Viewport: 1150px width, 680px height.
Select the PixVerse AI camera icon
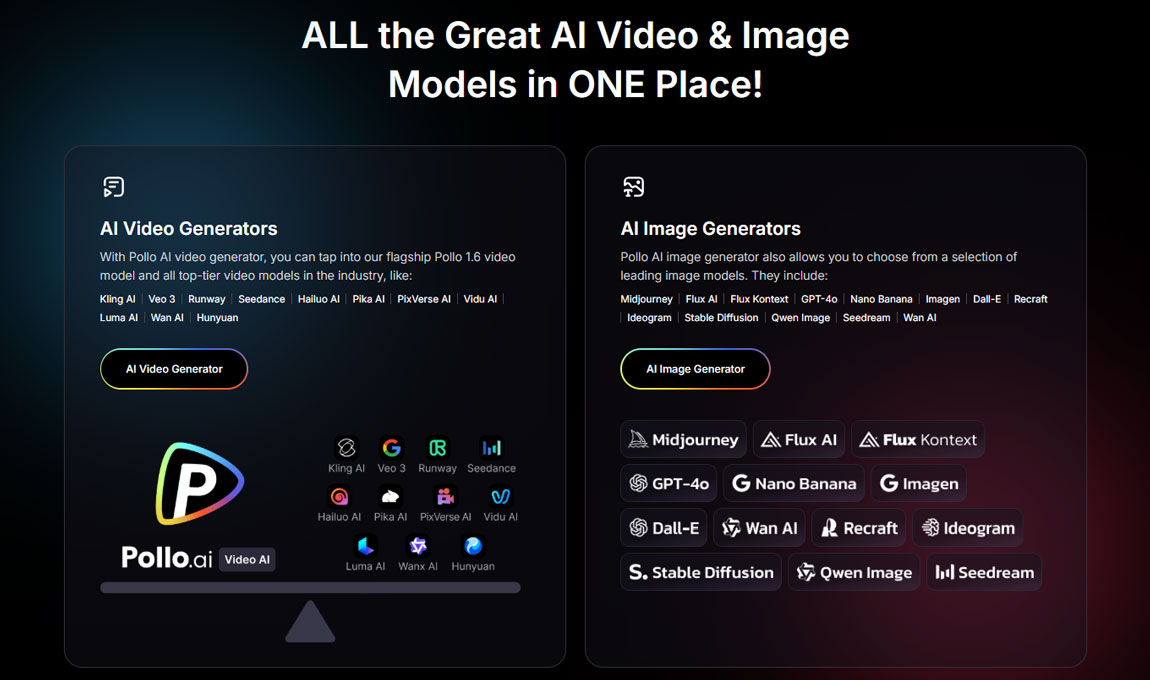pos(445,497)
